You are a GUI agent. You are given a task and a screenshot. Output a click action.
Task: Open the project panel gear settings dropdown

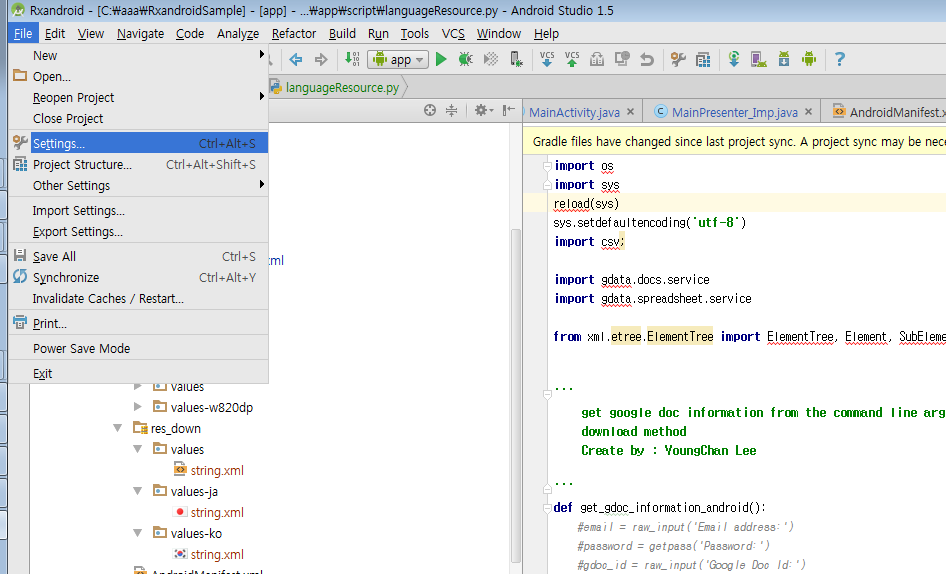[484, 110]
